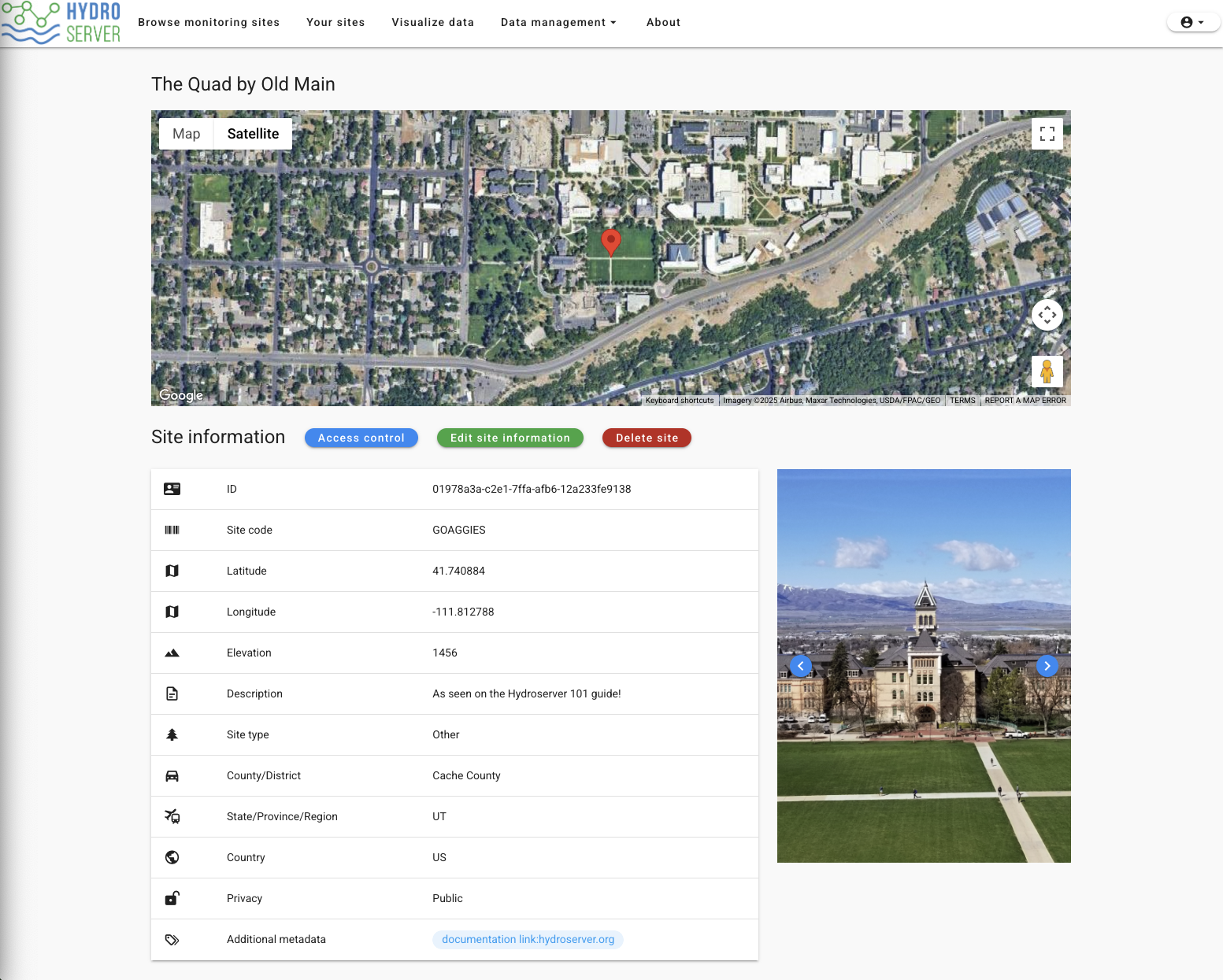Click the HydroServer logo
Viewport: 1223px width, 980px height.
click(61, 23)
